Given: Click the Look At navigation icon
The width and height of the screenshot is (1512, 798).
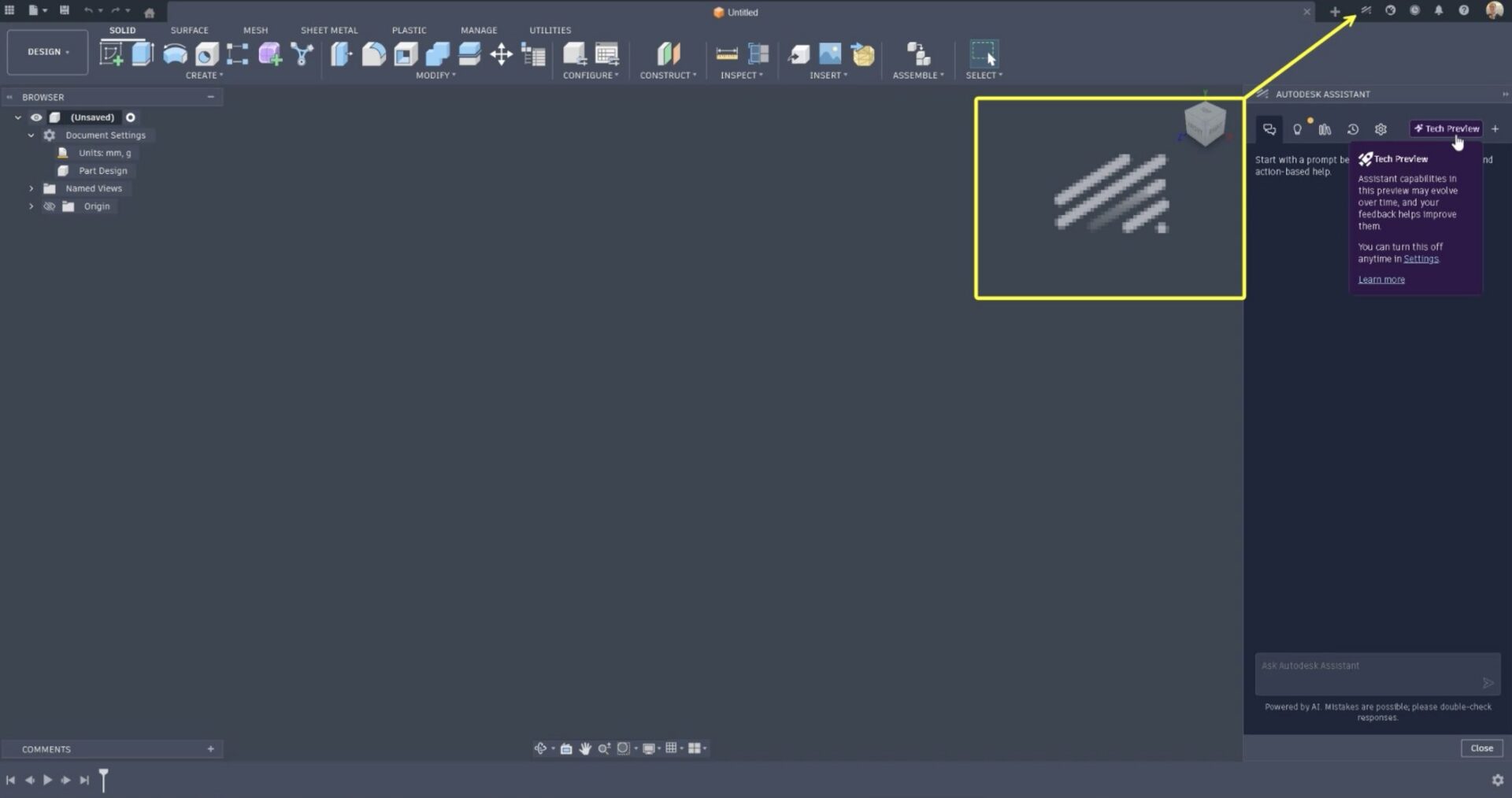Looking at the screenshot, I should [x=566, y=748].
